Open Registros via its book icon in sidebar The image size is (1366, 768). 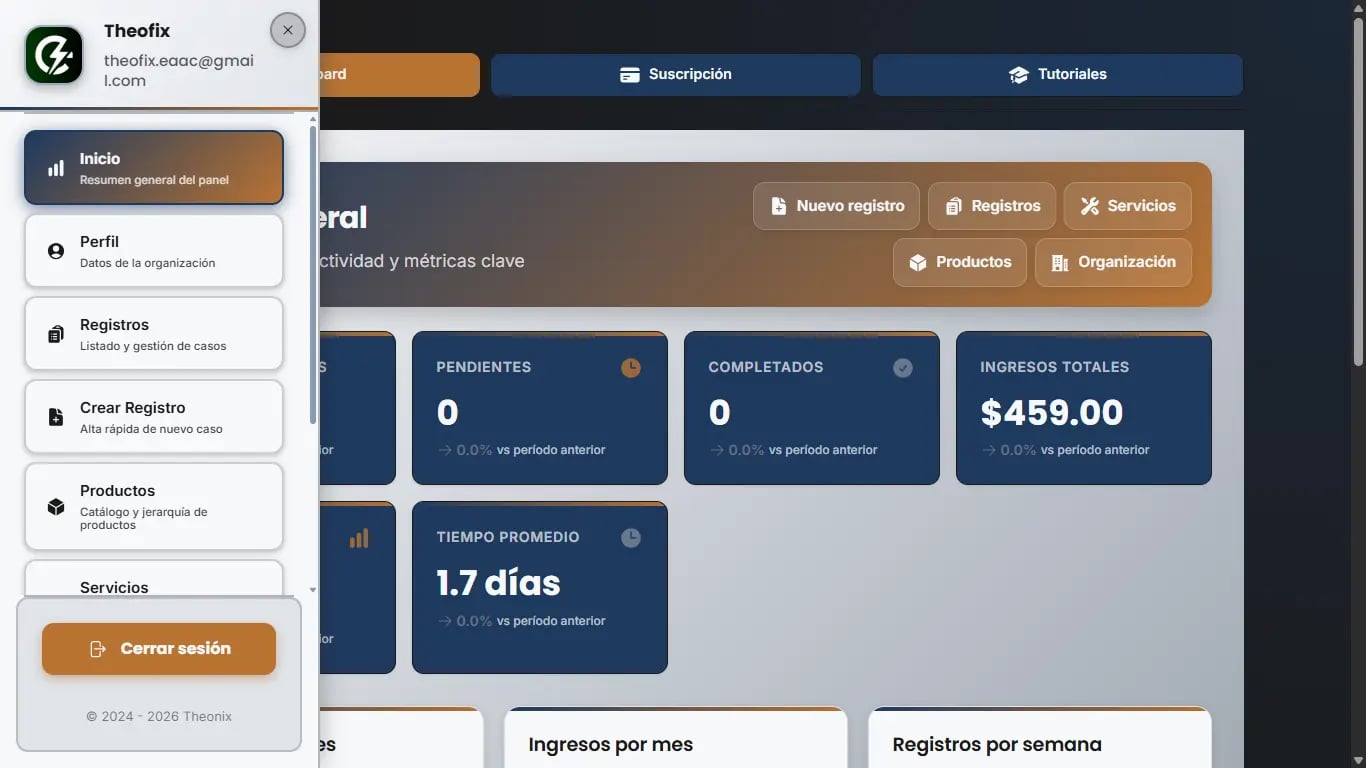pyautogui.click(x=55, y=334)
